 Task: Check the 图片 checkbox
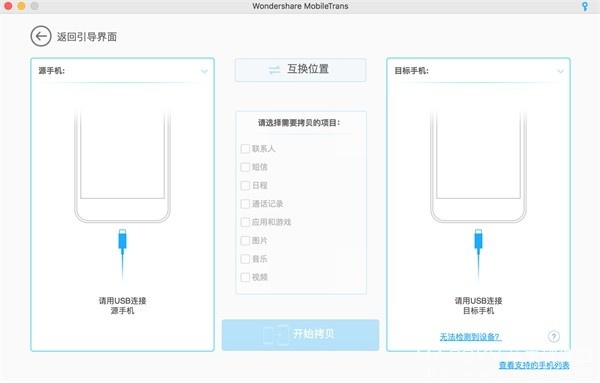point(245,240)
